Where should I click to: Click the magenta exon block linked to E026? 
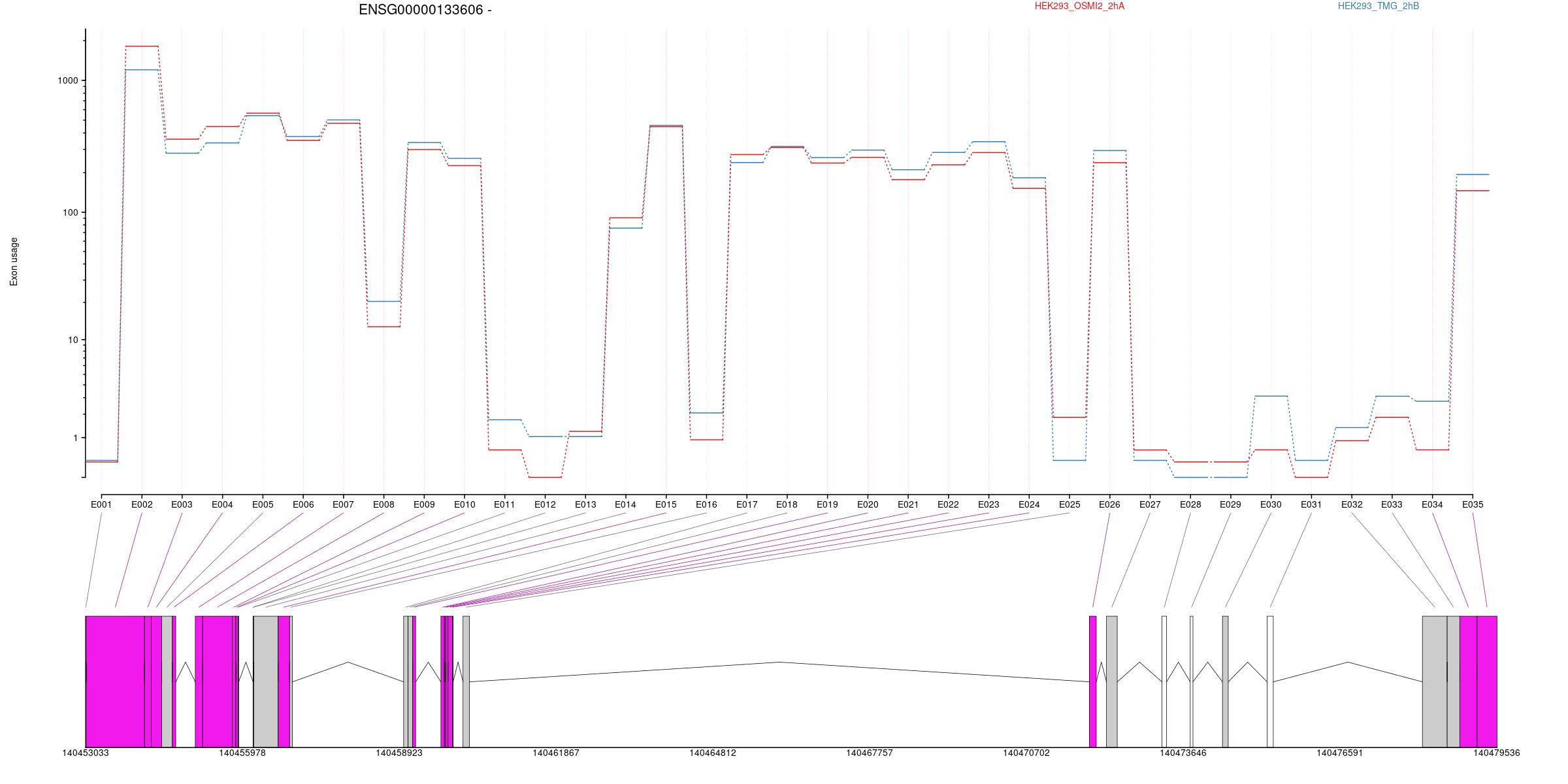pos(1093,681)
